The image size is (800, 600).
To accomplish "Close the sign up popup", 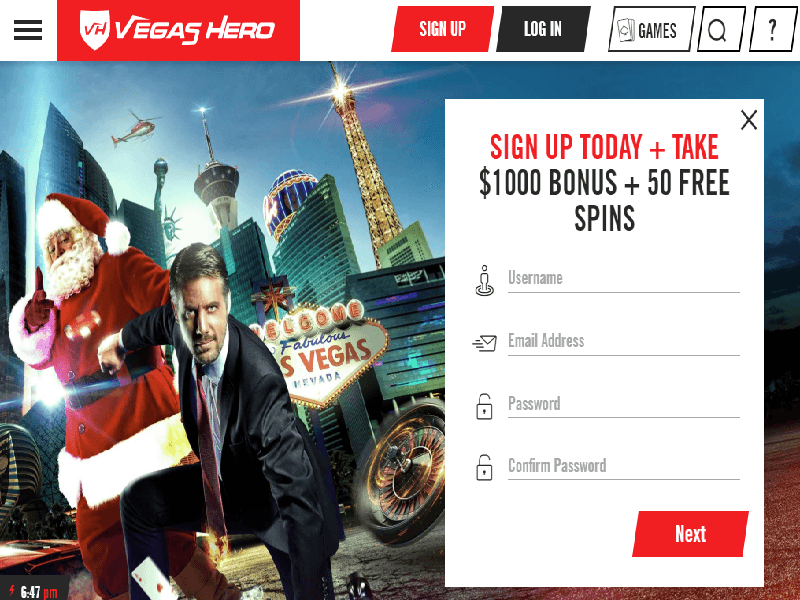I will click(748, 120).
